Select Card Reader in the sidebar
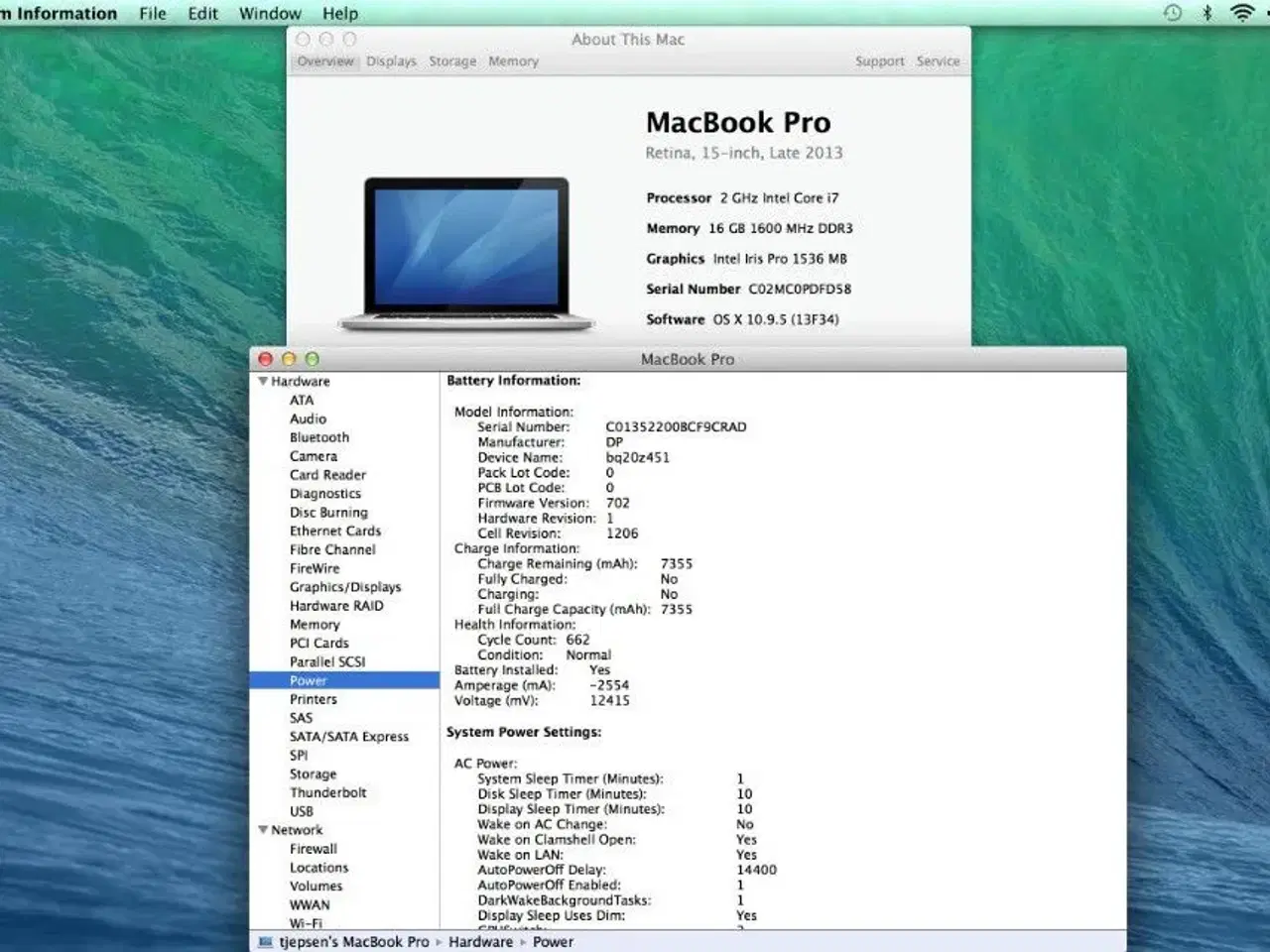The height and width of the screenshot is (952, 1270). [327, 475]
